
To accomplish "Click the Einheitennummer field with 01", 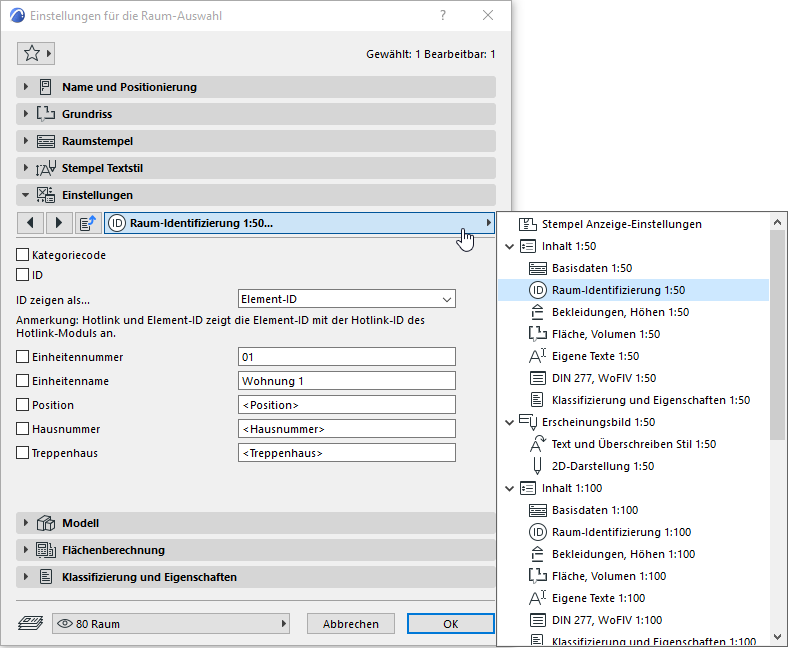I will 347,357.
